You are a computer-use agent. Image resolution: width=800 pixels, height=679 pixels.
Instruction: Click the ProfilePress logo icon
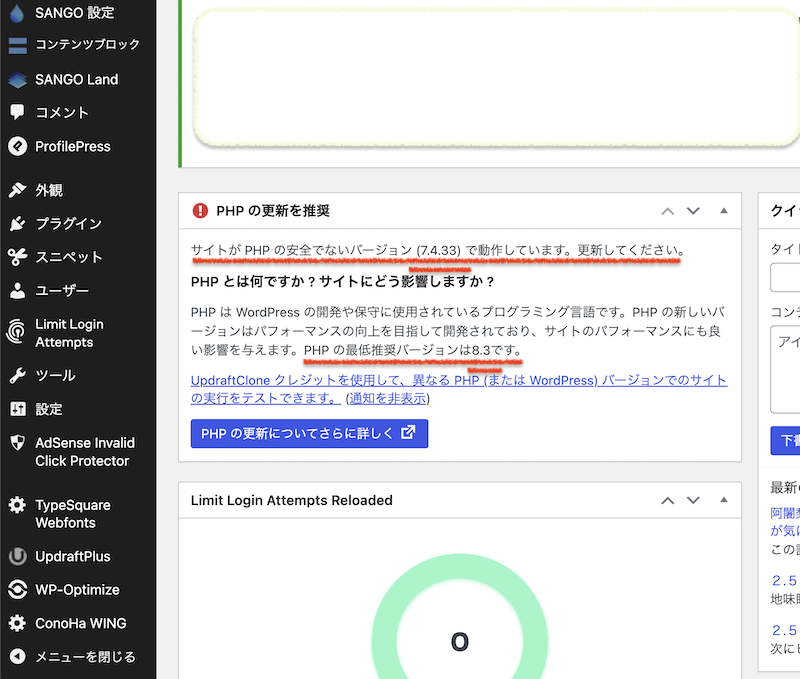pyautogui.click(x=17, y=146)
